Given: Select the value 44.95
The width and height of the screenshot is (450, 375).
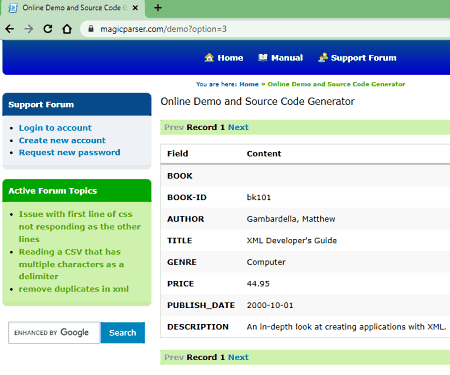Looking at the screenshot, I should (258, 284).
